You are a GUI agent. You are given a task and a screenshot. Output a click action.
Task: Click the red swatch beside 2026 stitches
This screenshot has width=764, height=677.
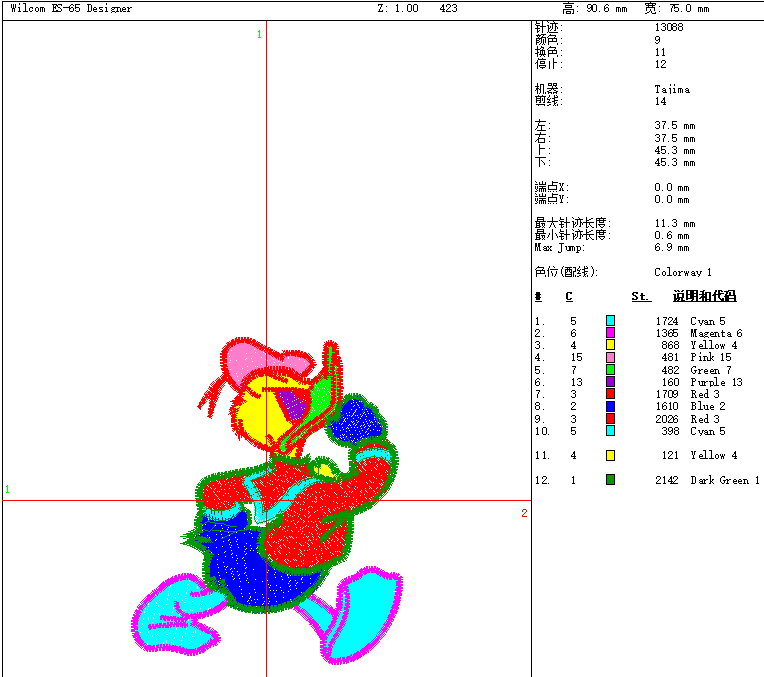610,419
